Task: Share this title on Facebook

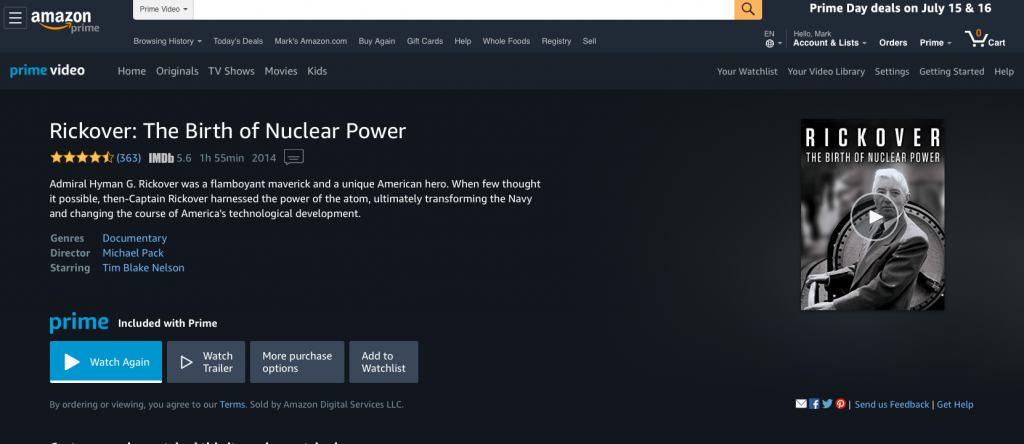Action: pyautogui.click(x=814, y=404)
